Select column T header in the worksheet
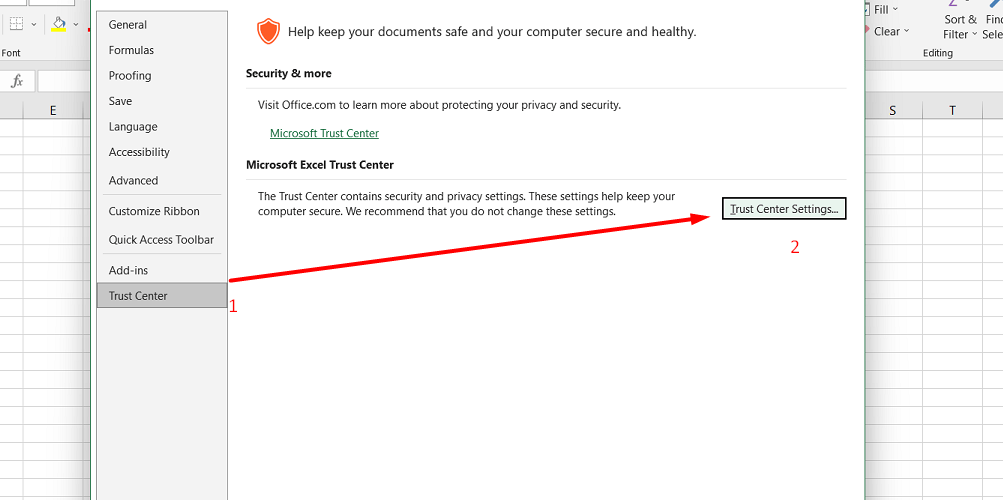1003x500 pixels. (952, 111)
